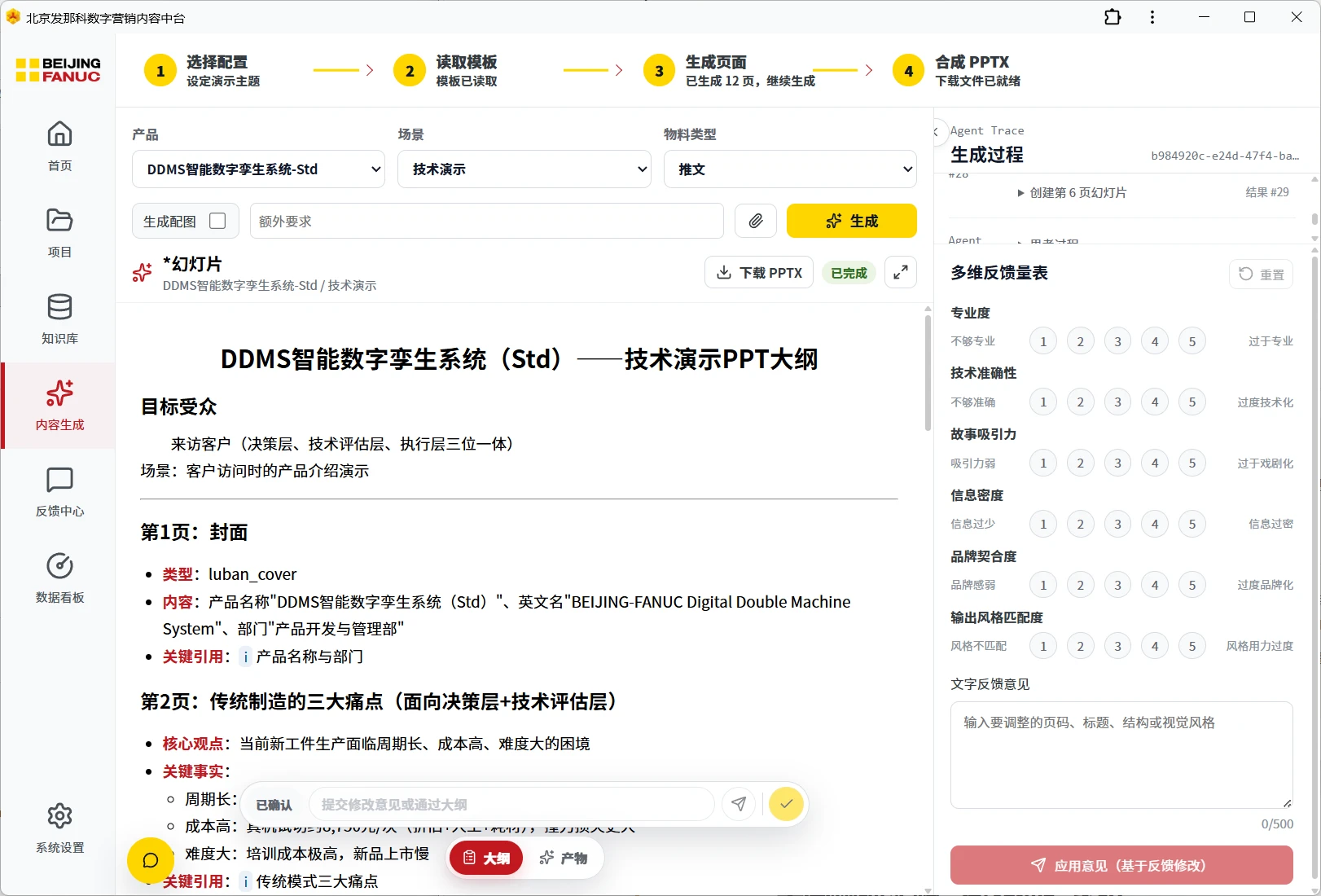1321x896 pixels.
Task: Click the trace ID b984920c-e24d-47f4-ba…
Action: pos(1225,156)
